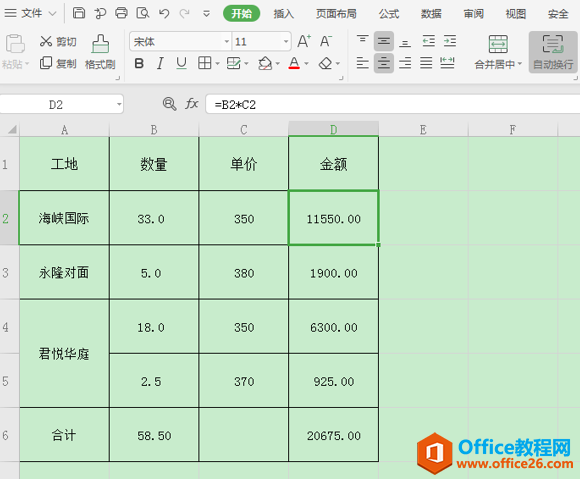Screen dimensions: 580x481
Task: Align text left in cell
Action: pyautogui.click(x=362, y=63)
